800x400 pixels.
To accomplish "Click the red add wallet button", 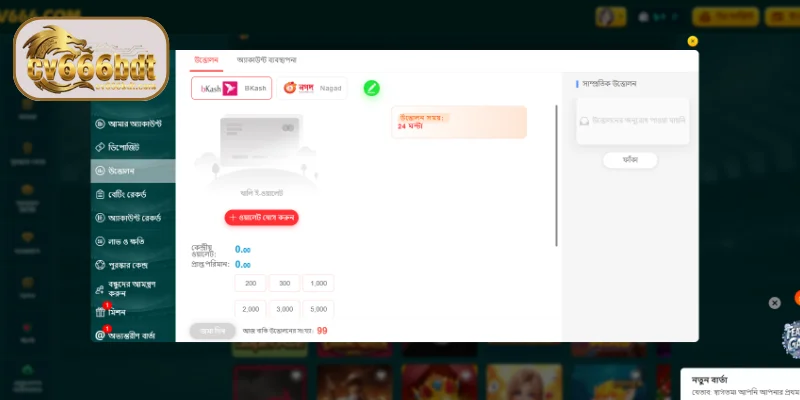I will click(x=262, y=218).
